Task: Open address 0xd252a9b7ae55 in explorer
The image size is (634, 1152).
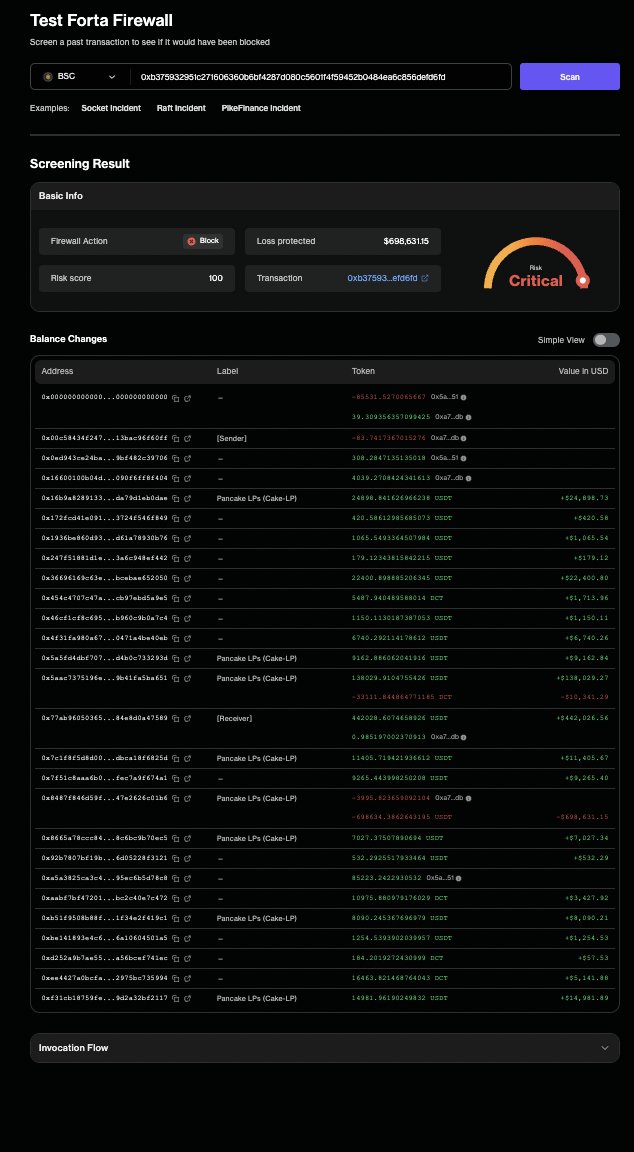Action: (187, 958)
